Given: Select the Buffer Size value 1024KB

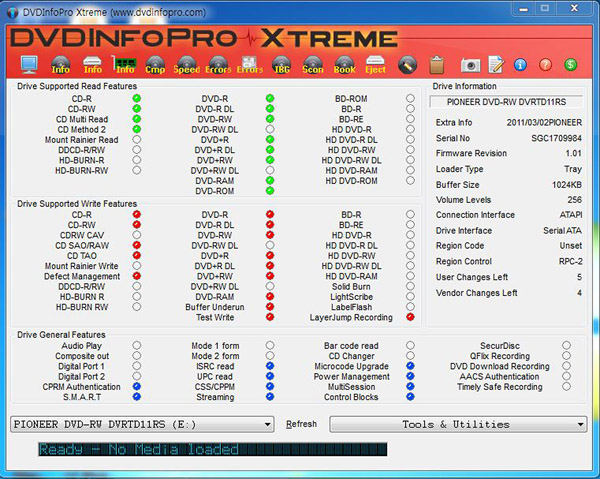Looking at the screenshot, I should point(567,185).
